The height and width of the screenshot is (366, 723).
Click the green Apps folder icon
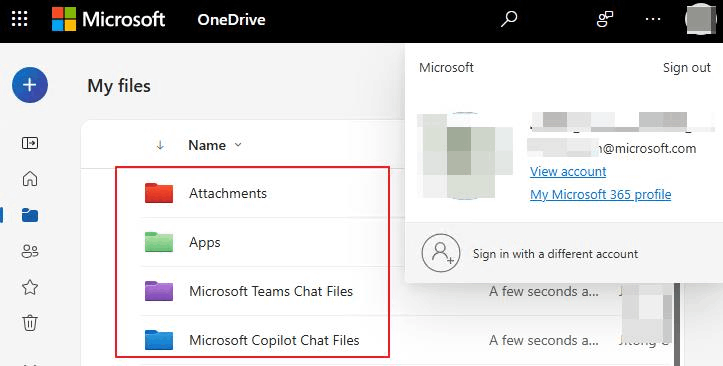[159, 242]
